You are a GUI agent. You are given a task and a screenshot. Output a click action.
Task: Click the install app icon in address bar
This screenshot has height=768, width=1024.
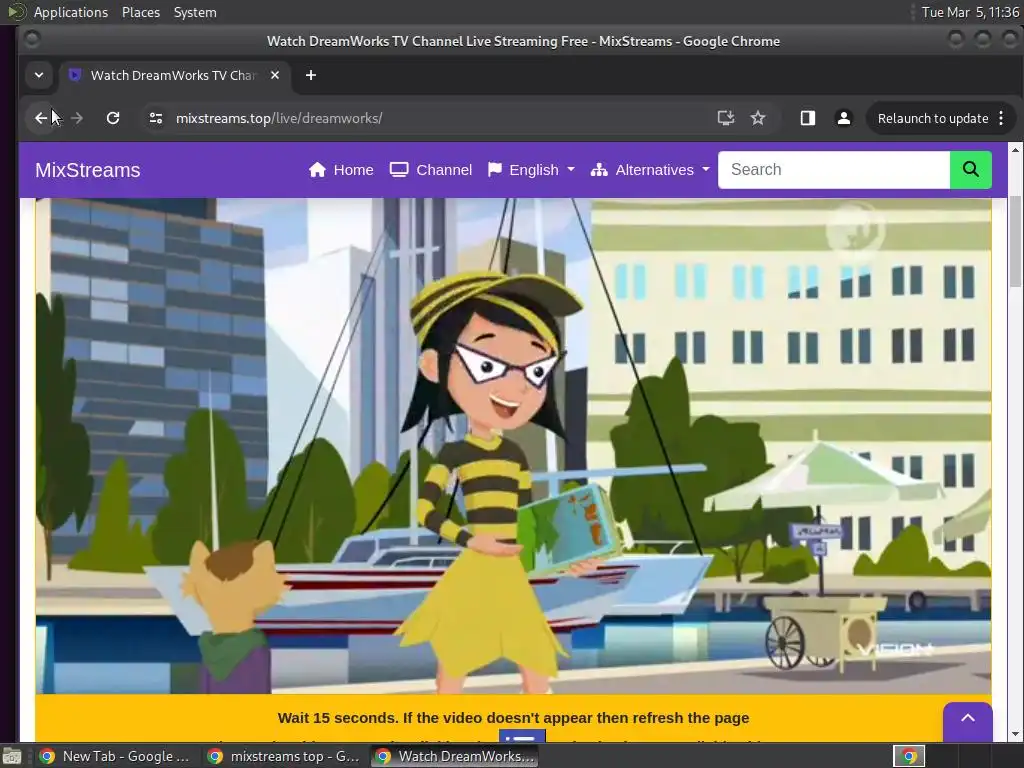[726, 118]
